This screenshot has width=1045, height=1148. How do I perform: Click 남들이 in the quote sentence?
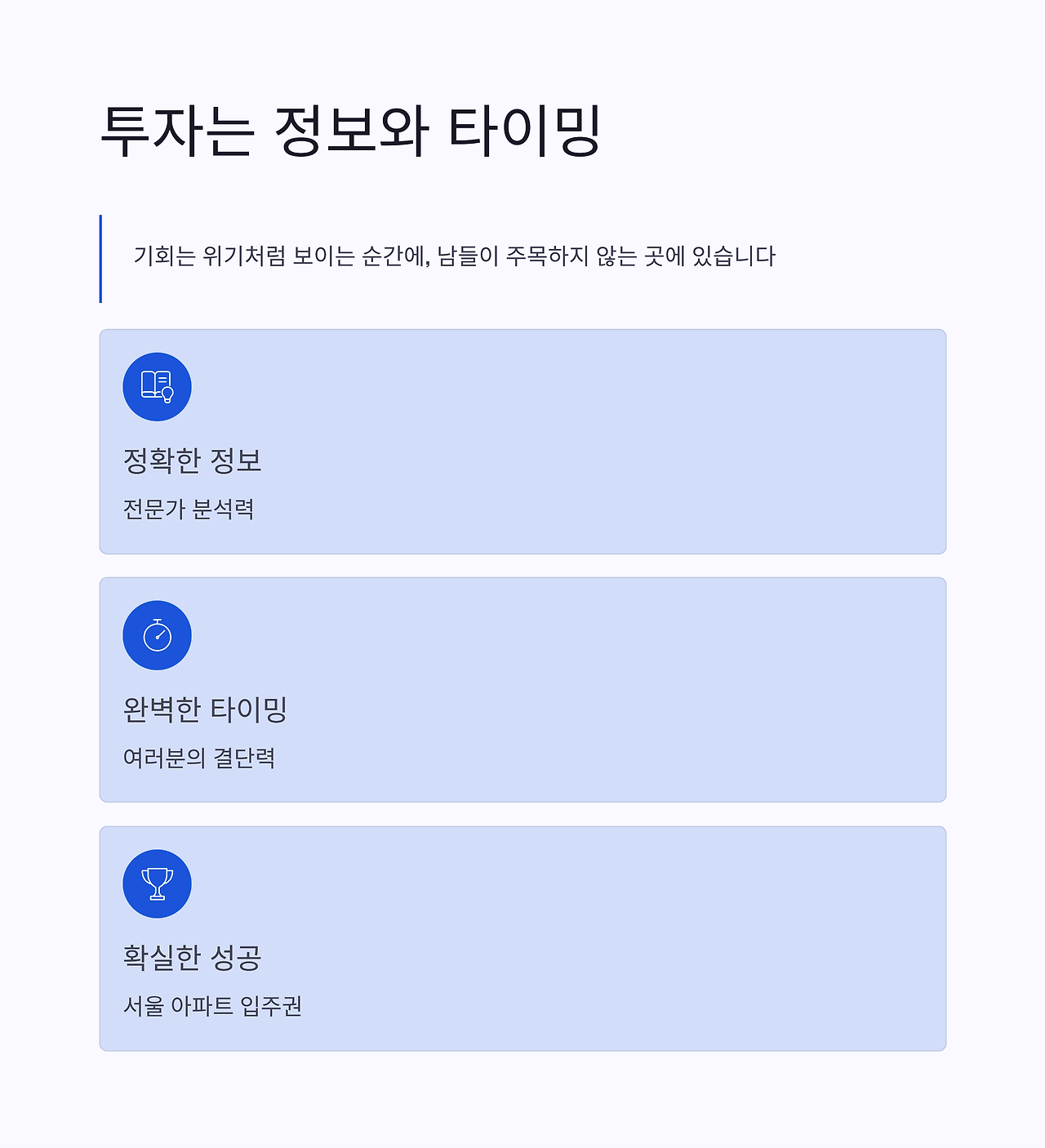[468, 256]
